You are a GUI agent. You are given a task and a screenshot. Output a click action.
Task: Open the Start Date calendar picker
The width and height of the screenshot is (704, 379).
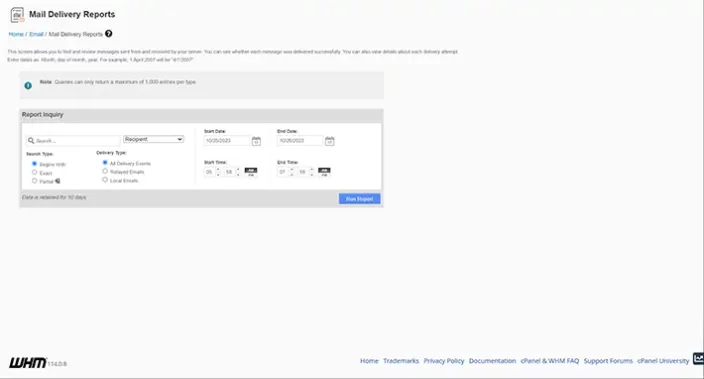[x=256, y=141]
